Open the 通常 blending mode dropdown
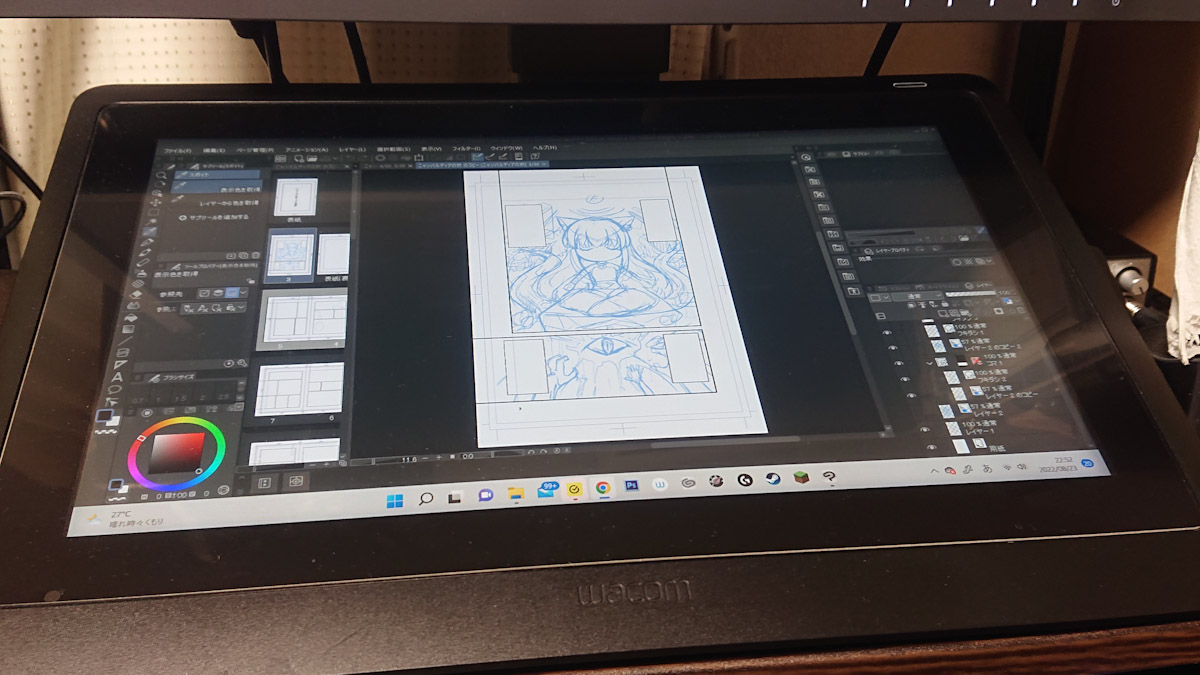Screen dimensions: 1200x675 click(916, 296)
